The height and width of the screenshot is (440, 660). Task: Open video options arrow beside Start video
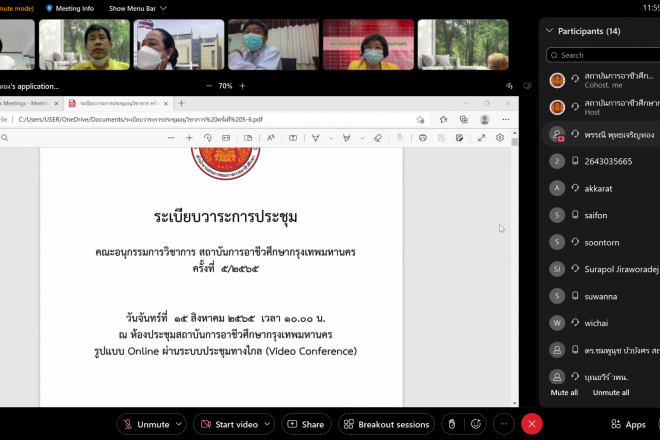pos(267,424)
